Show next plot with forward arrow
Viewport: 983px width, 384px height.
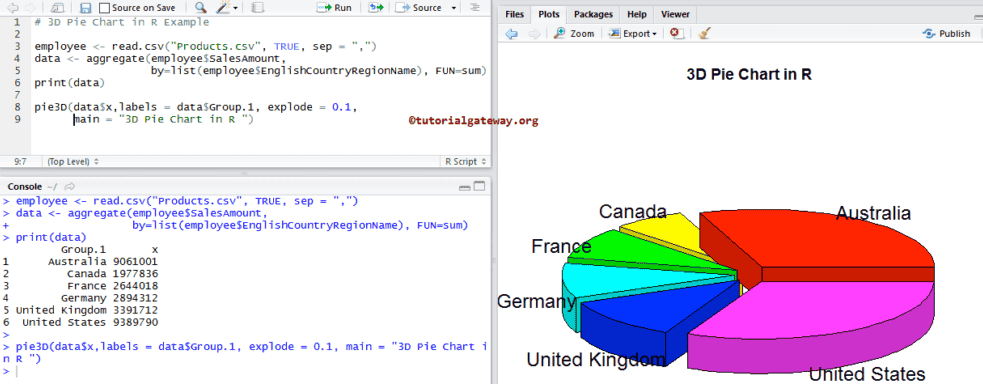pos(534,34)
